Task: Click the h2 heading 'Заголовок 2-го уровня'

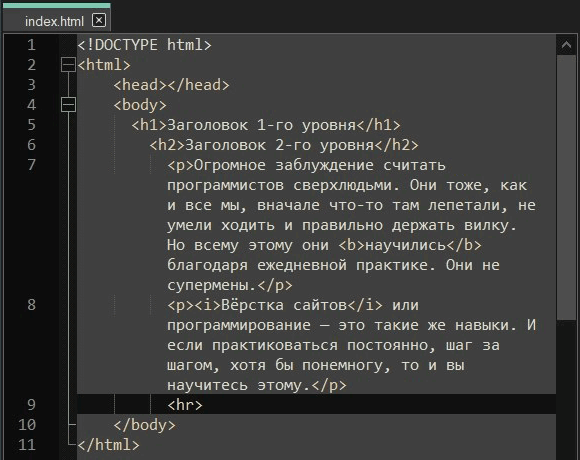Action: pyautogui.click(x=279, y=145)
